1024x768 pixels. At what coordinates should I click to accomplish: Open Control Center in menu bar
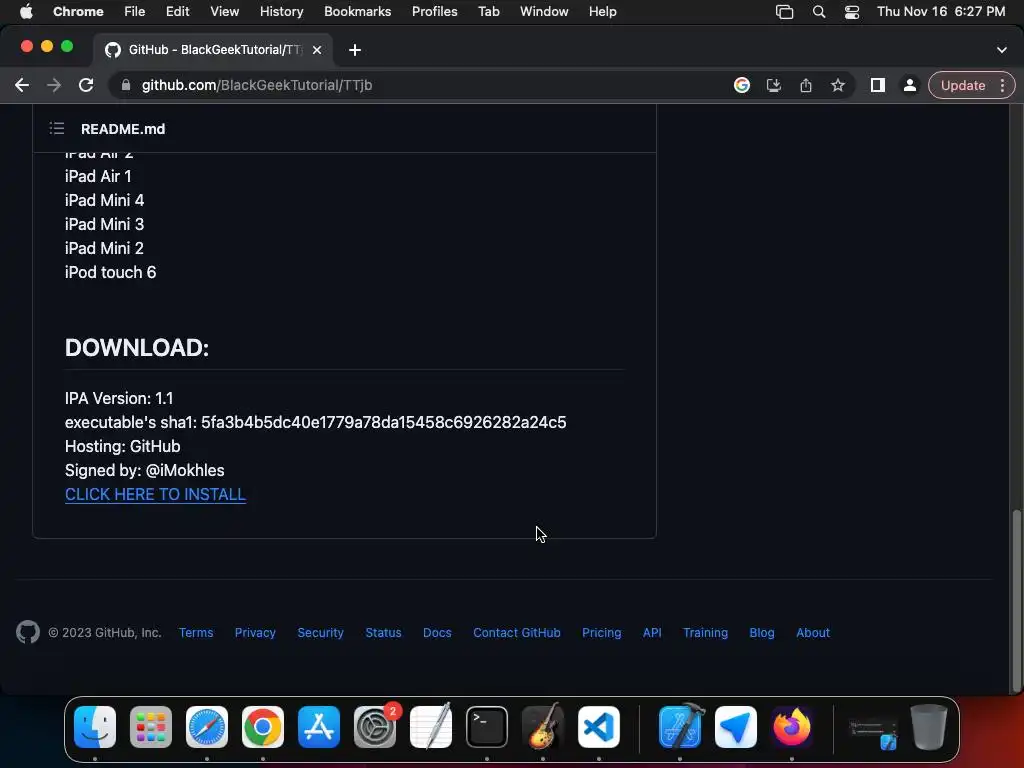852,12
